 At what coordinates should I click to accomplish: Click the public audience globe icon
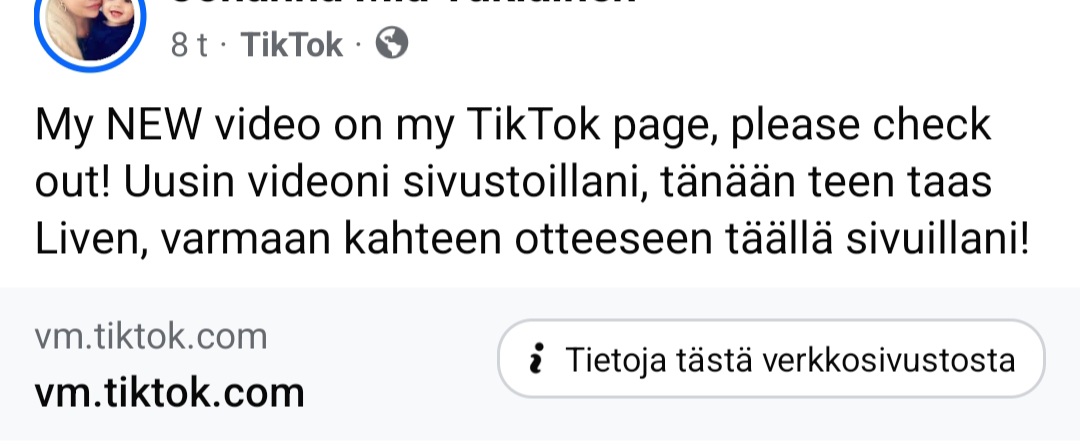click(x=392, y=44)
